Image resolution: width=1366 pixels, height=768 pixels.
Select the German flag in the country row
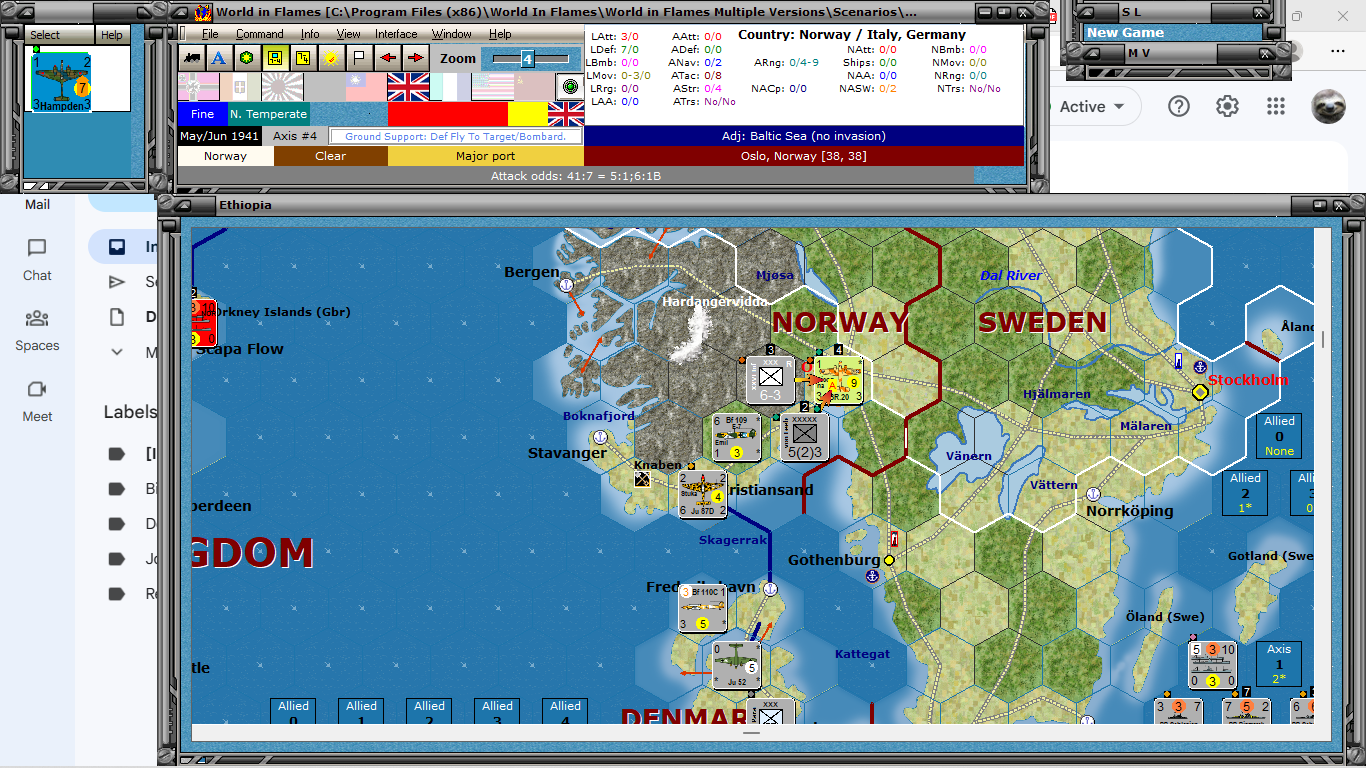(x=198, y=87)
